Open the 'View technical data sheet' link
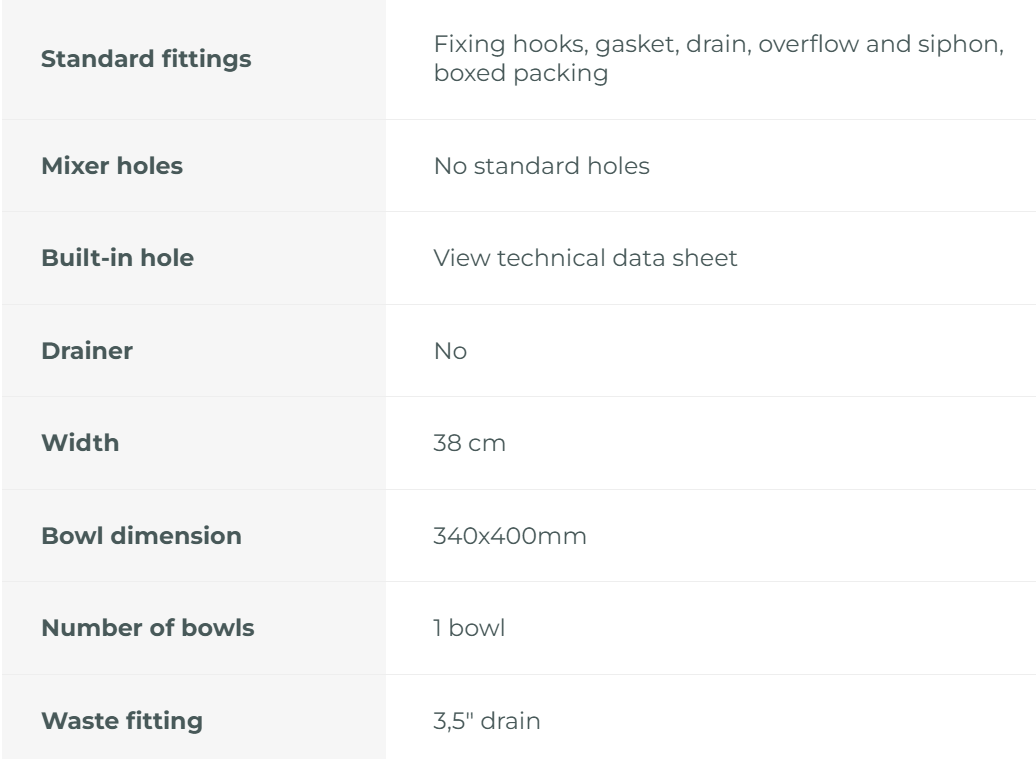Screen dimensions: 1036x759 coord(585,258)
